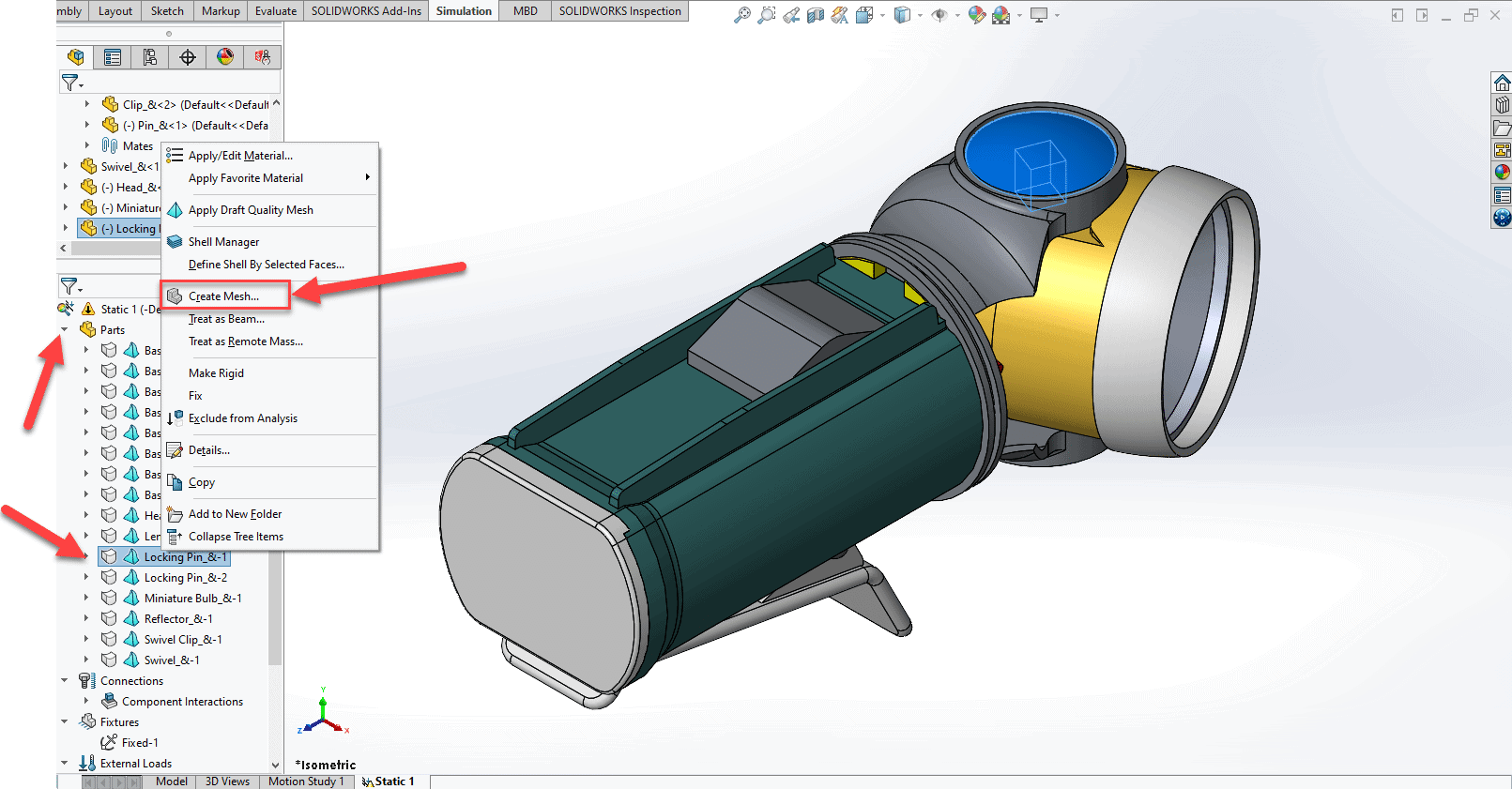Viewport: 1512px width, 789px height.
Task: Open the SOLIDWORKS Inspection ribbon tab
Action: coord(620,11)
